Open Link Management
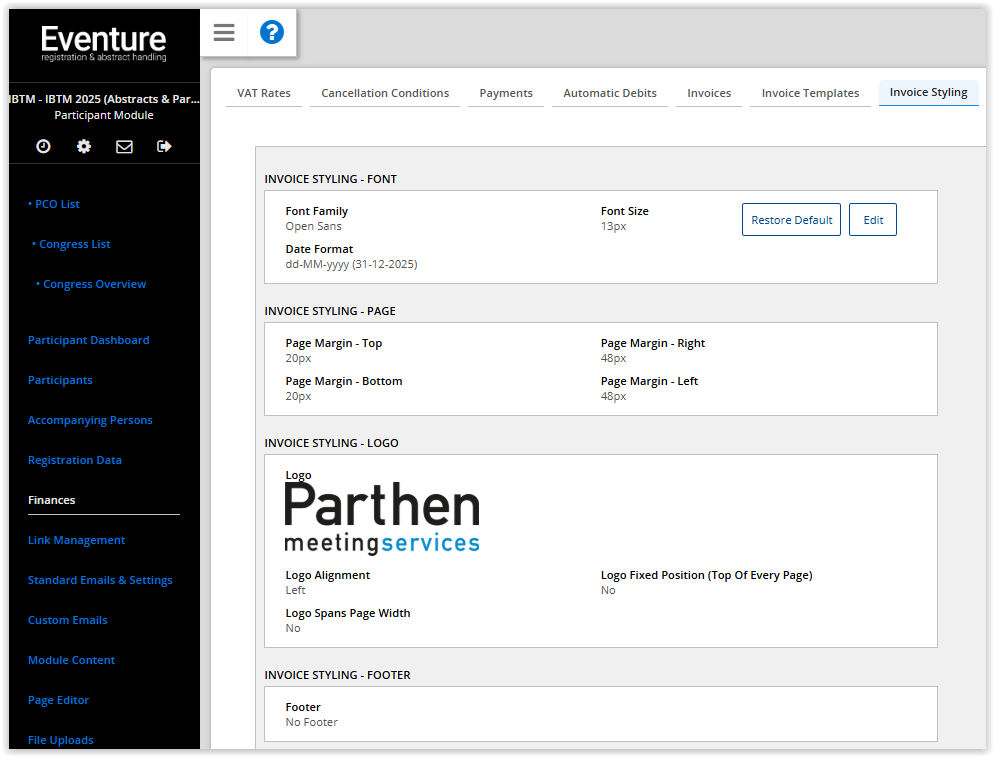This screenshot has width=994, height=757. pyautogui.click(x=76, y=540)
